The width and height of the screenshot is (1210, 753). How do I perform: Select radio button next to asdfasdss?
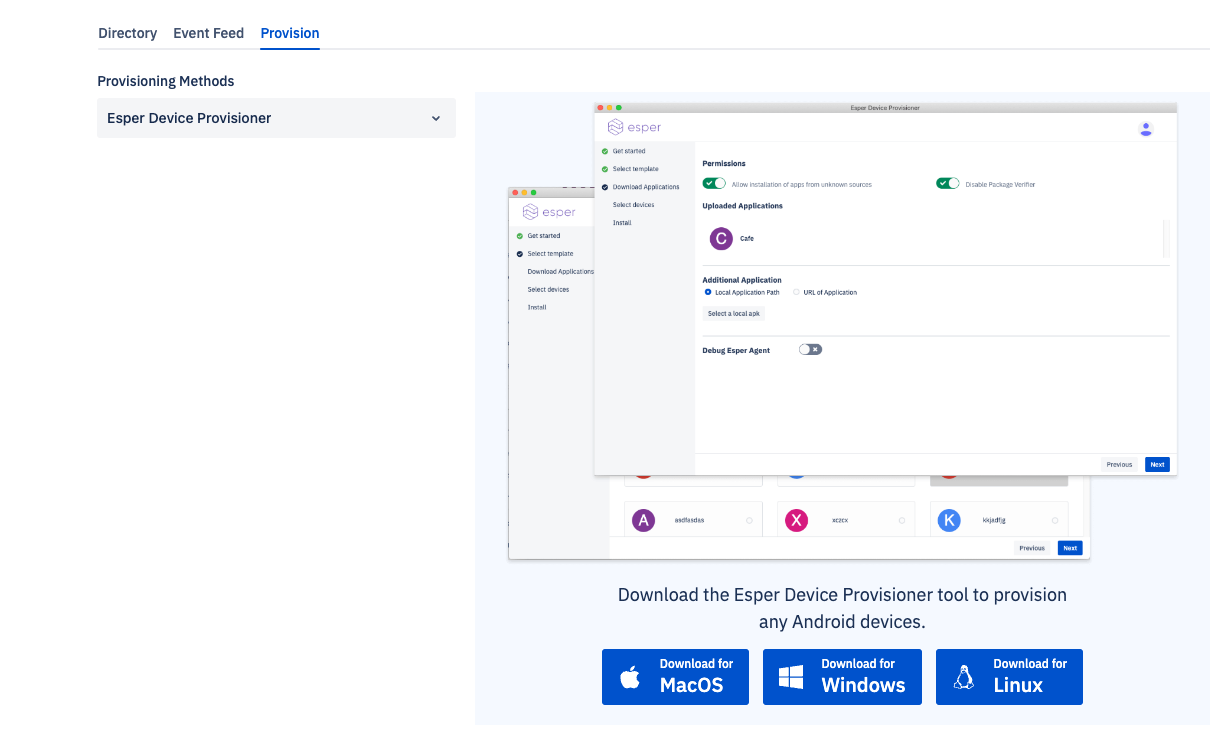(x=749, y=520)
